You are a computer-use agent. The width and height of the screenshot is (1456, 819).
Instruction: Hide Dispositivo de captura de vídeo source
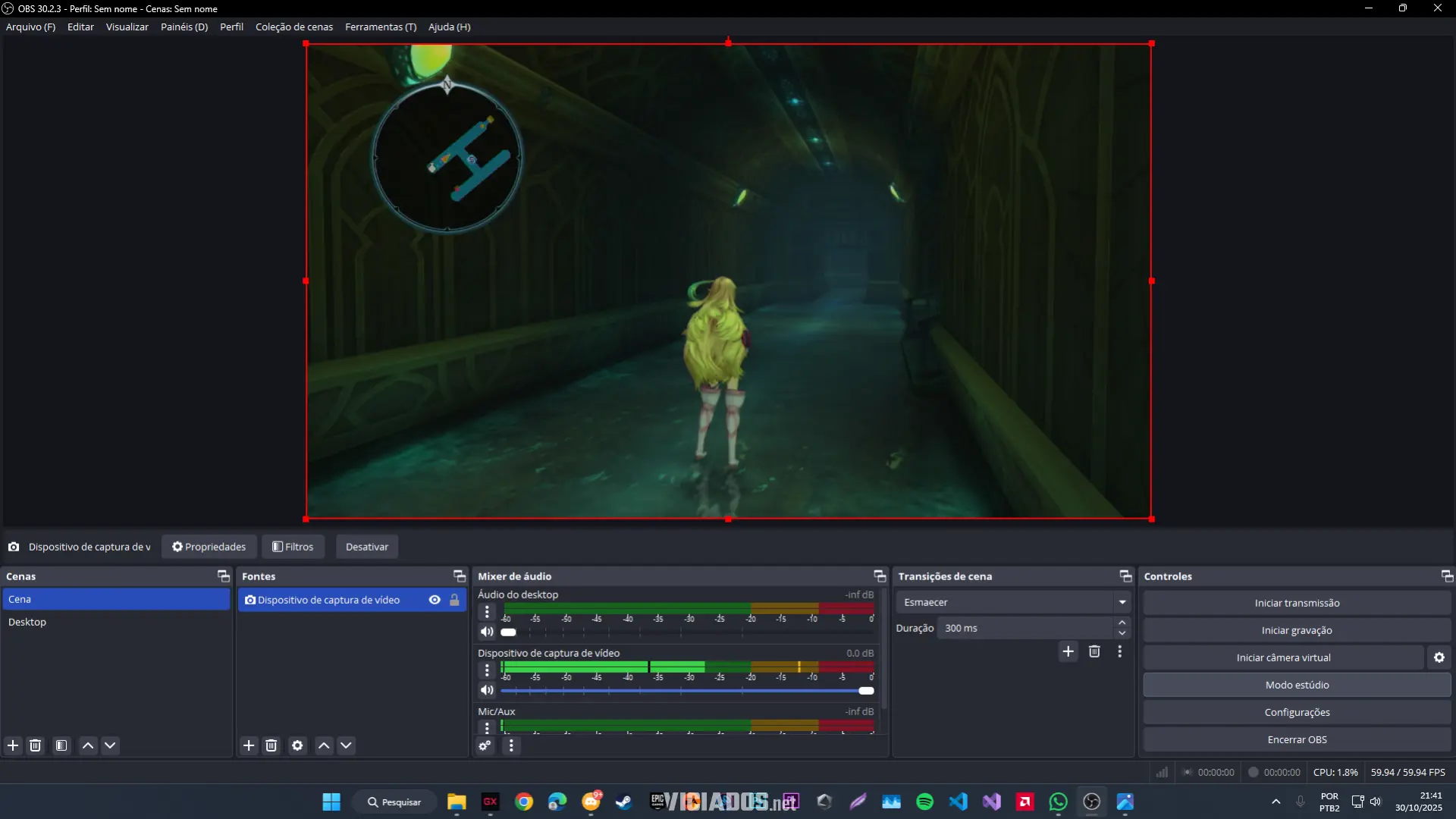(x=434, y=599)
